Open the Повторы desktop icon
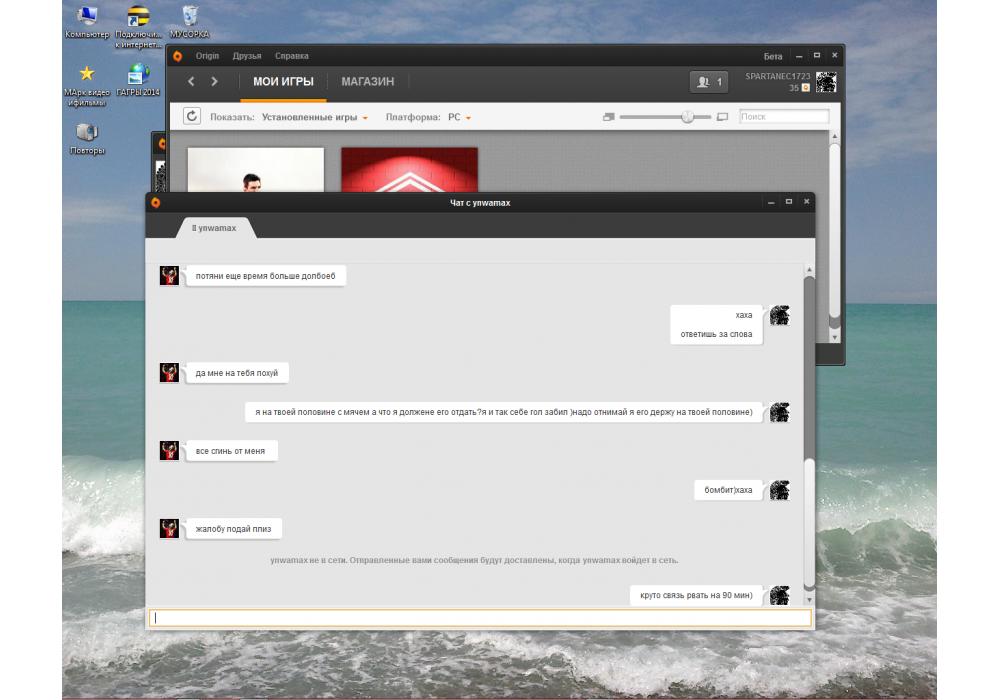The height and width of the screenshot is (700, 1000). coord(87,138)
